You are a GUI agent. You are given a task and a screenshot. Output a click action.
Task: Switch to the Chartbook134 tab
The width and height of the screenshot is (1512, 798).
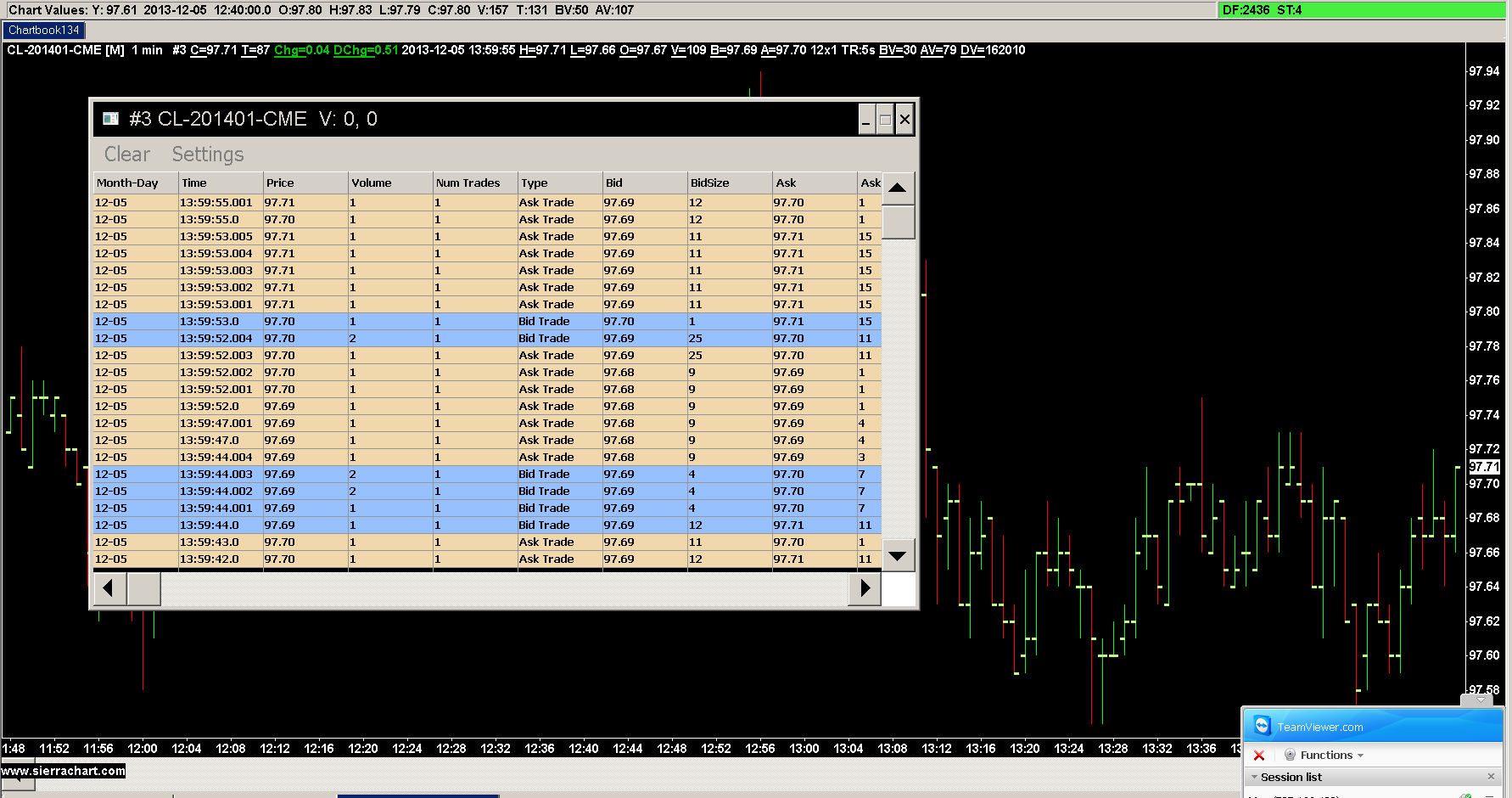(x=44, y=31)
